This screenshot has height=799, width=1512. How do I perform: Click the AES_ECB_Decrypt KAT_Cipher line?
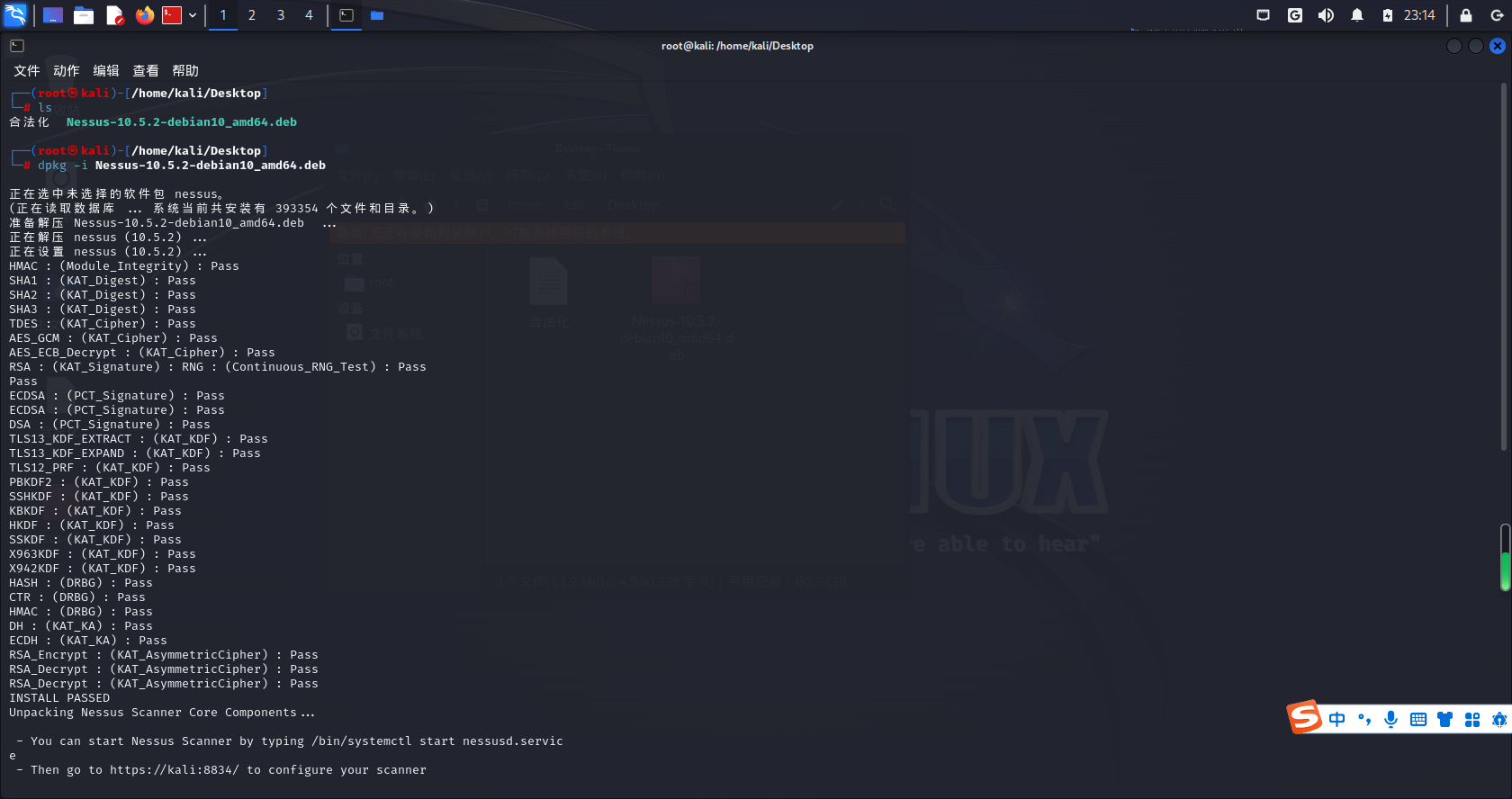pos(142,353)
